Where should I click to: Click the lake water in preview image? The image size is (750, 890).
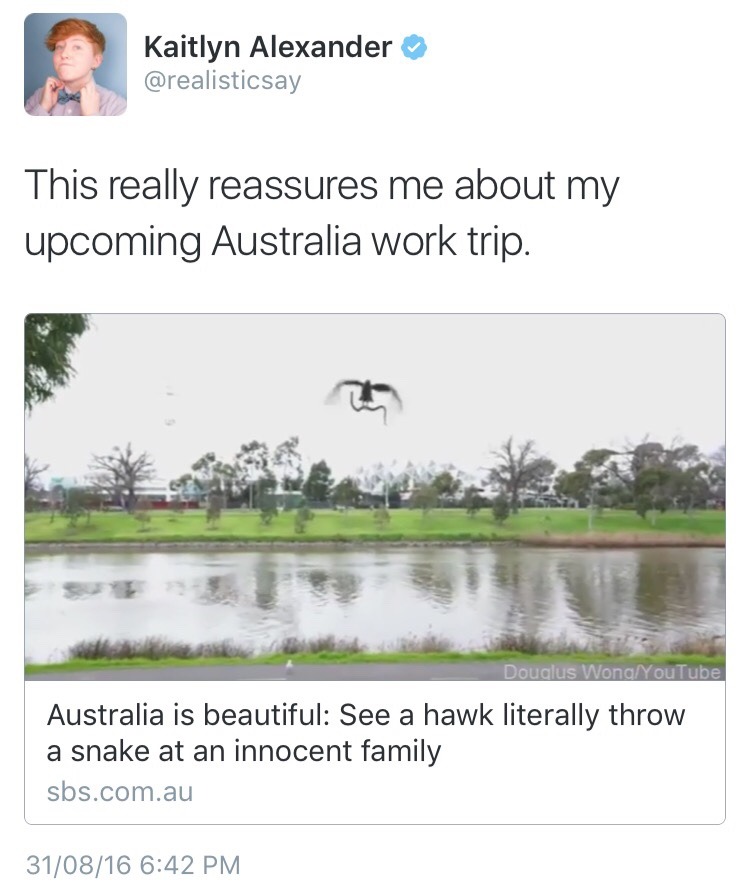[375, 595]
